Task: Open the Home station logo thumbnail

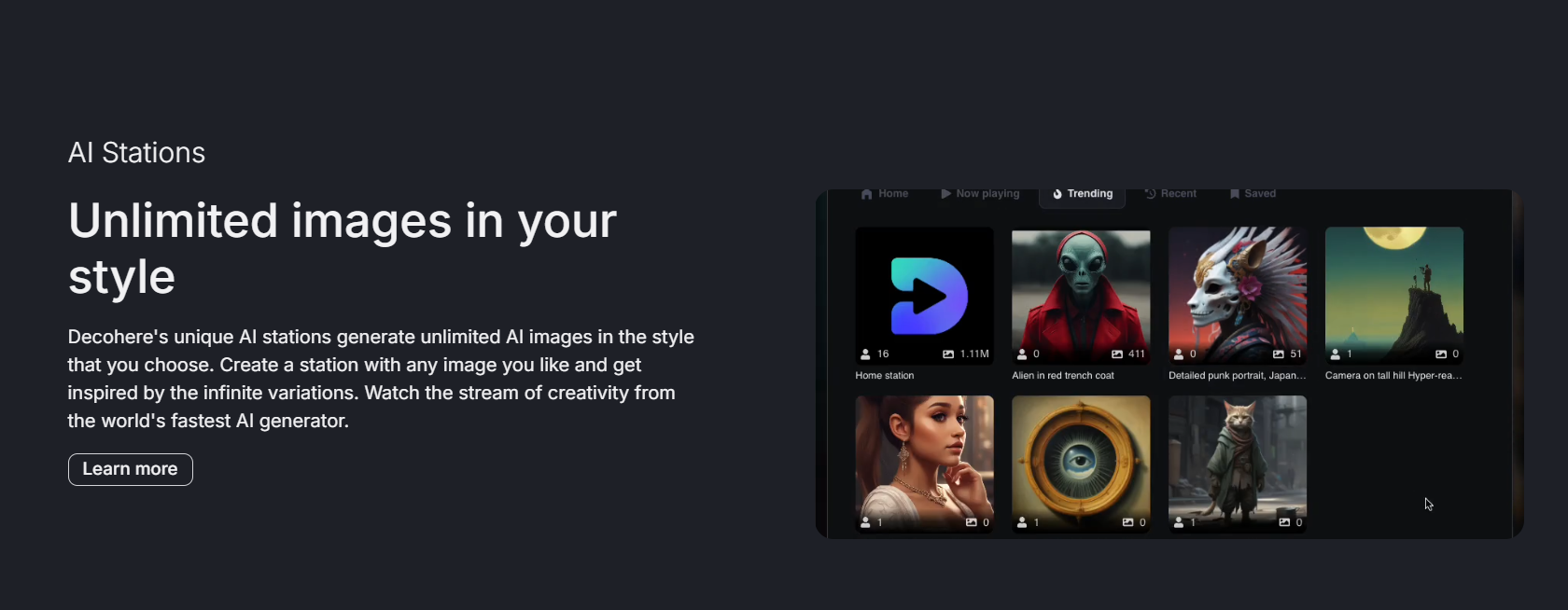Action: tap(924, 293)
